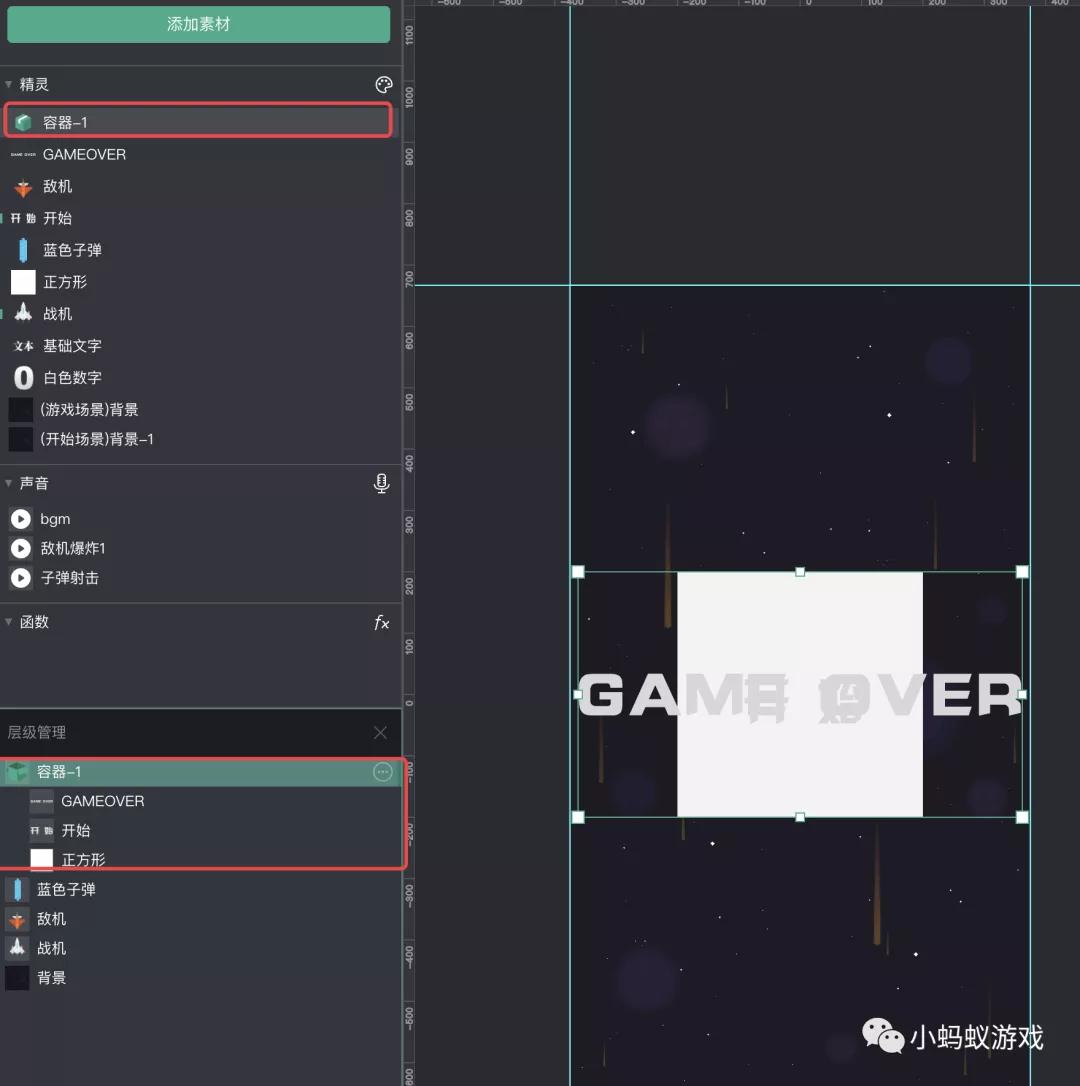Screen dimensions: 1080x1086
Task: Collapse the 声音 section
Action: (8, 483)
